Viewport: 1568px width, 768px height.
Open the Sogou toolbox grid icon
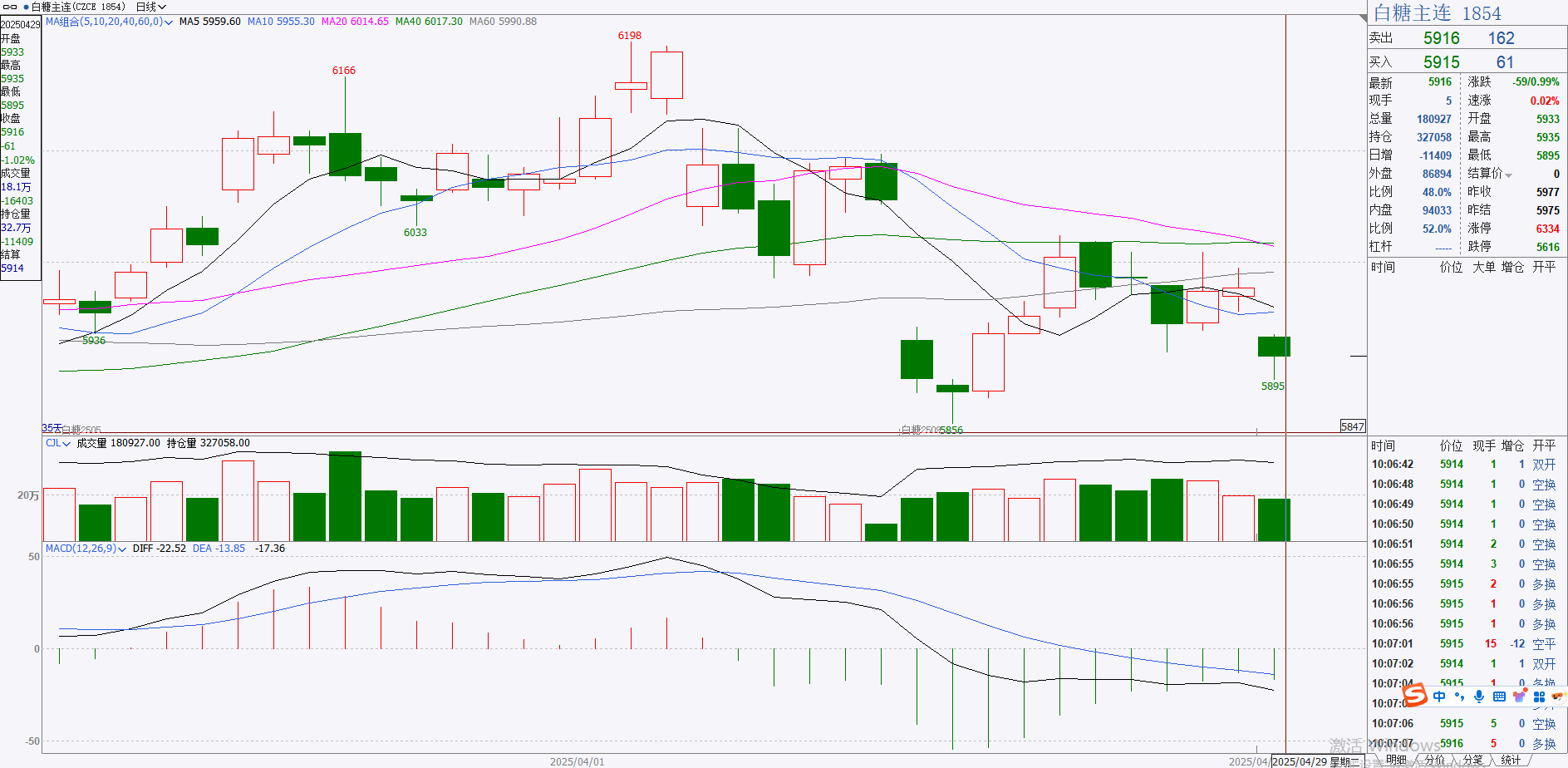[x=1539, y=697]
